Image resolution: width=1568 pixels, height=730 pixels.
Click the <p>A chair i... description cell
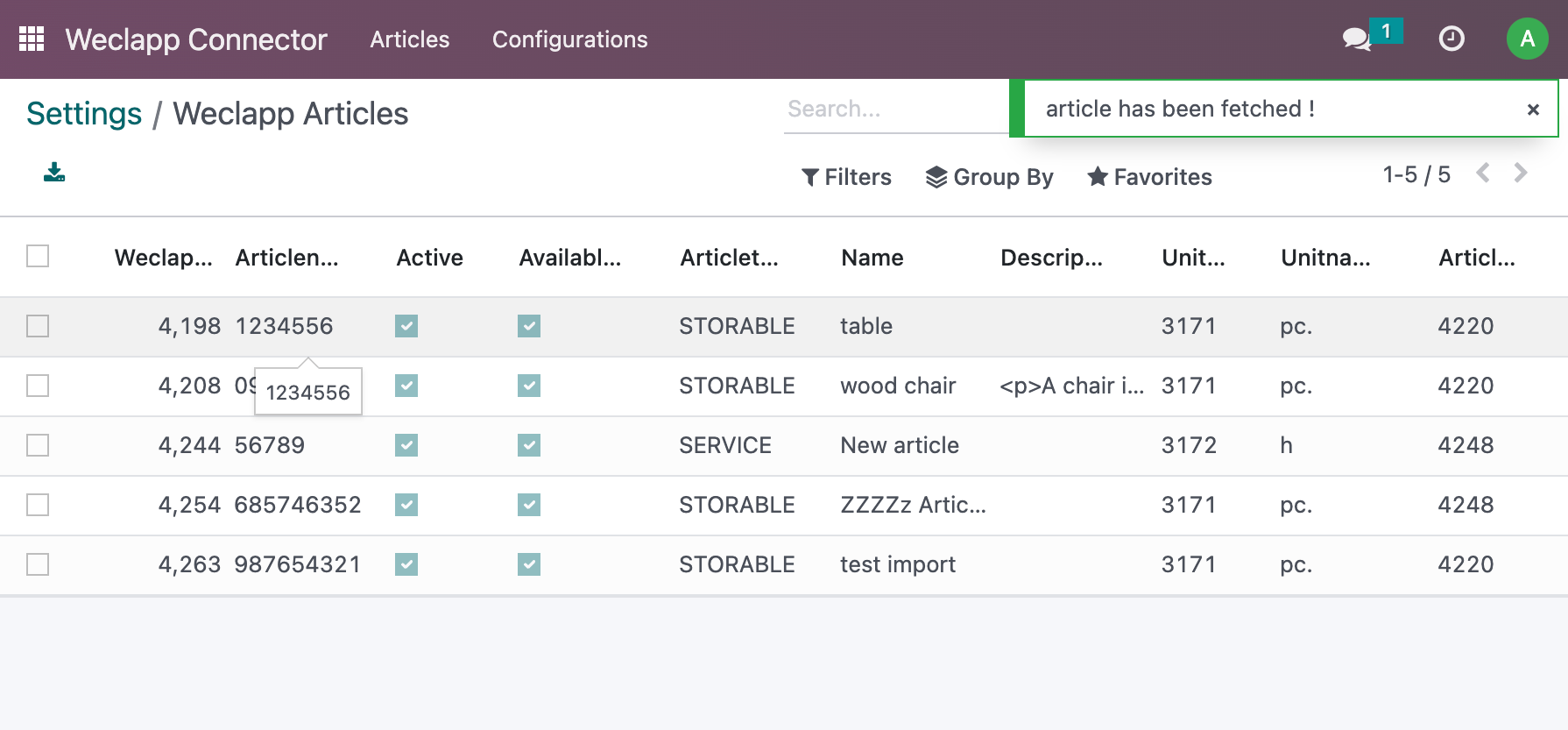point(1071,386)
